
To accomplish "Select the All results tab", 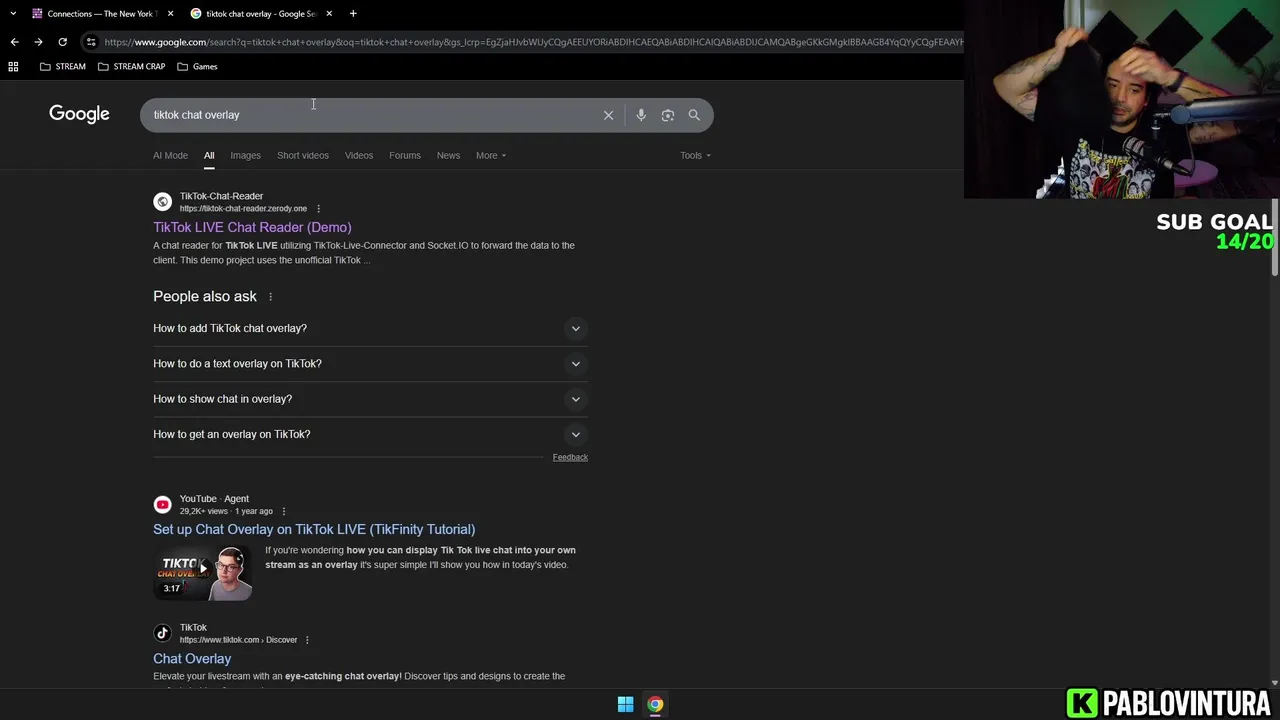I will click(209, 155).
